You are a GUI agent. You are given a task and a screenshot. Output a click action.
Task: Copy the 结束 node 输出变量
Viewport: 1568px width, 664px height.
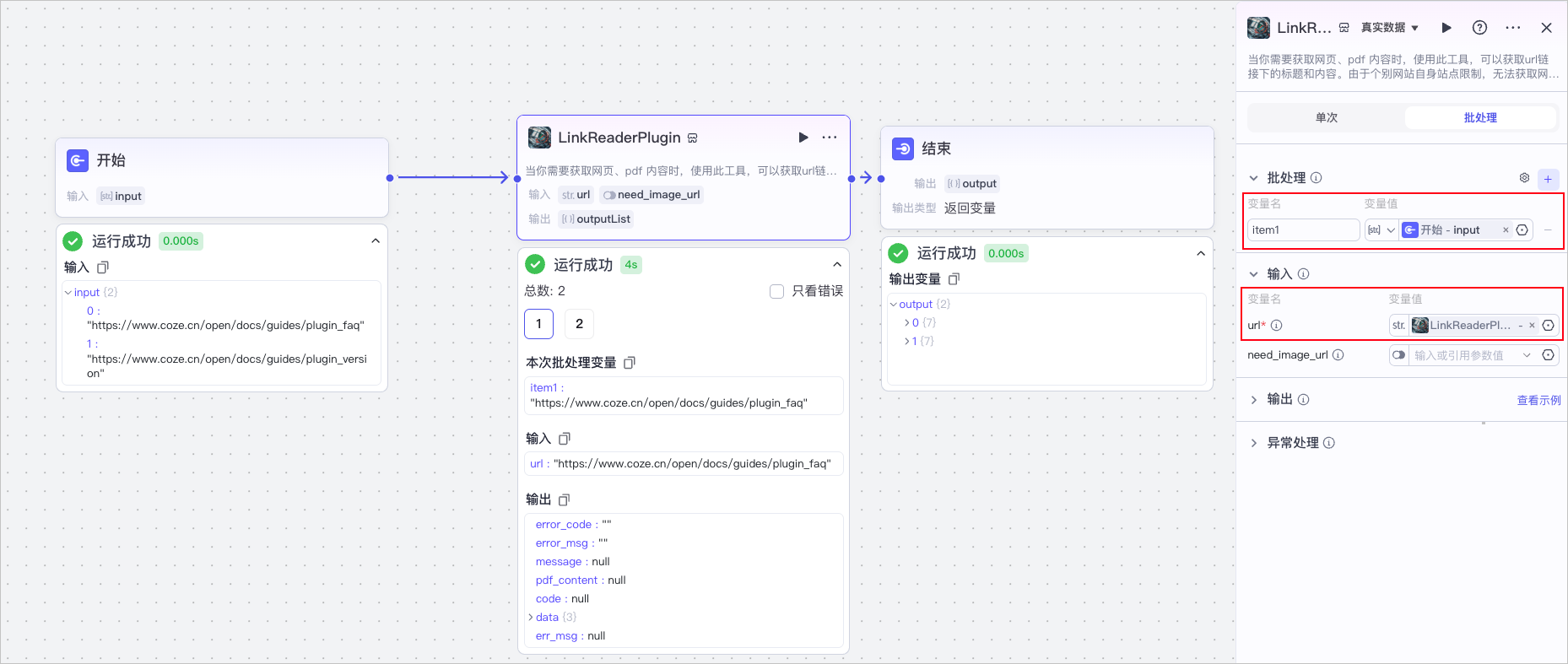pyautogui.click(x=954, y=279)
